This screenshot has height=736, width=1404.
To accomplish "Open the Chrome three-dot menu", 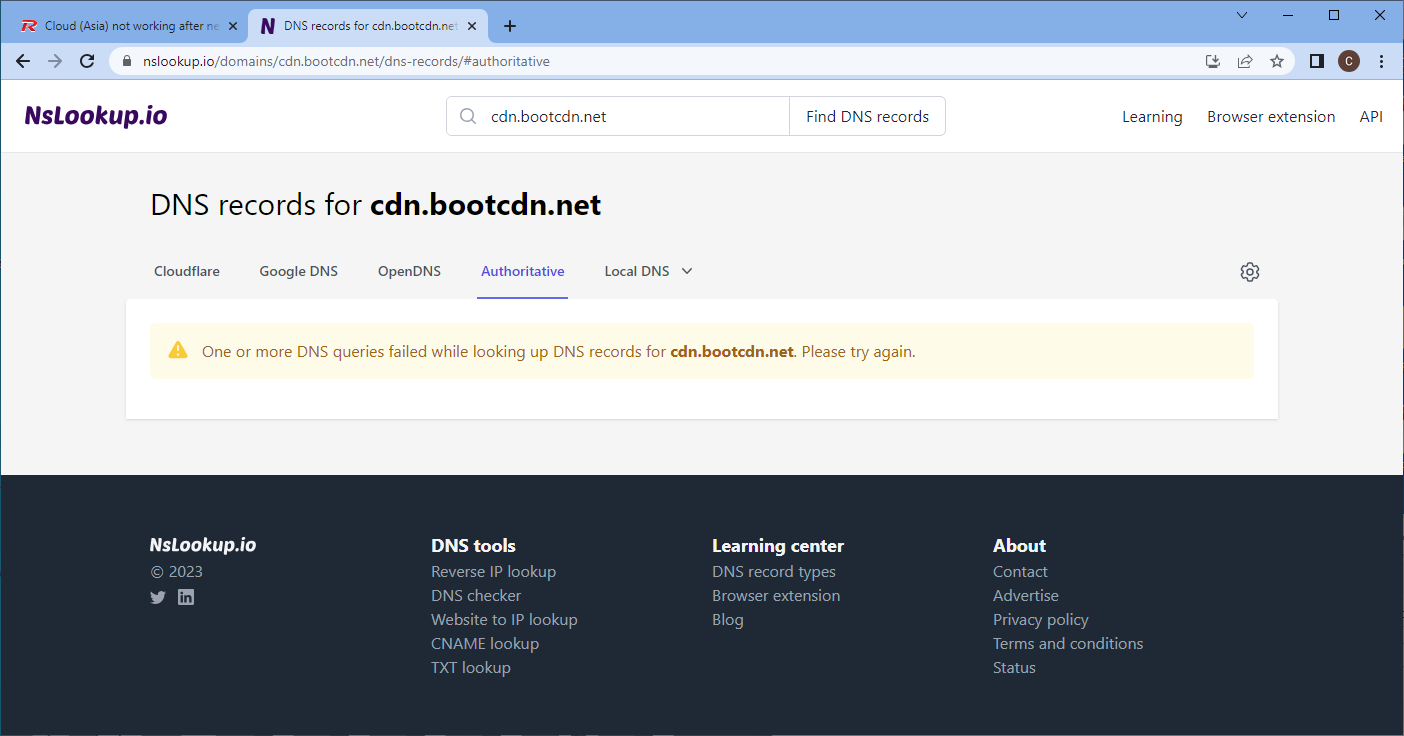I will pyautogui.click(x=1382, y=61).
